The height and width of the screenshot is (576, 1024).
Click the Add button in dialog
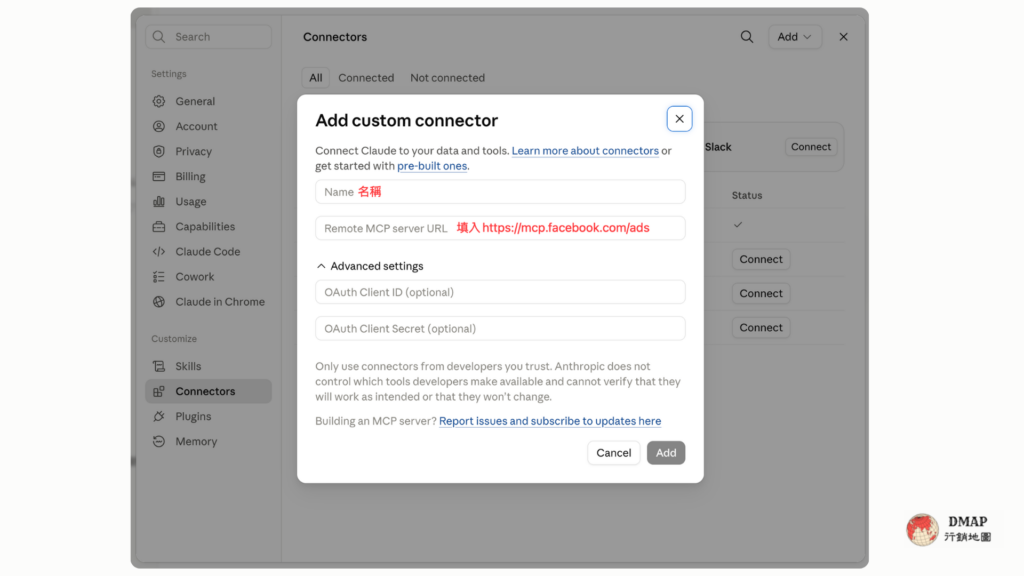(666, 453)
